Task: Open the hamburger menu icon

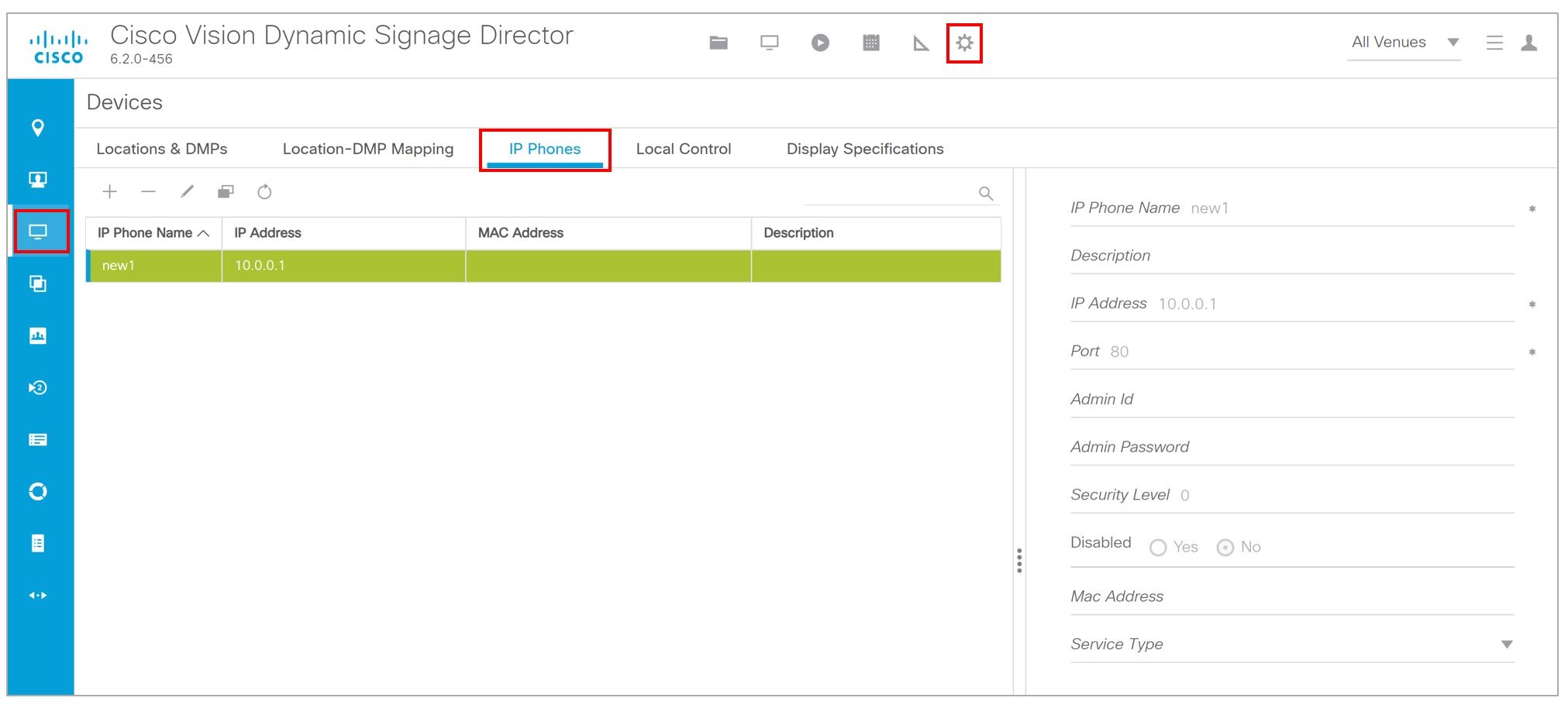Action: (x=1495, y=43)
